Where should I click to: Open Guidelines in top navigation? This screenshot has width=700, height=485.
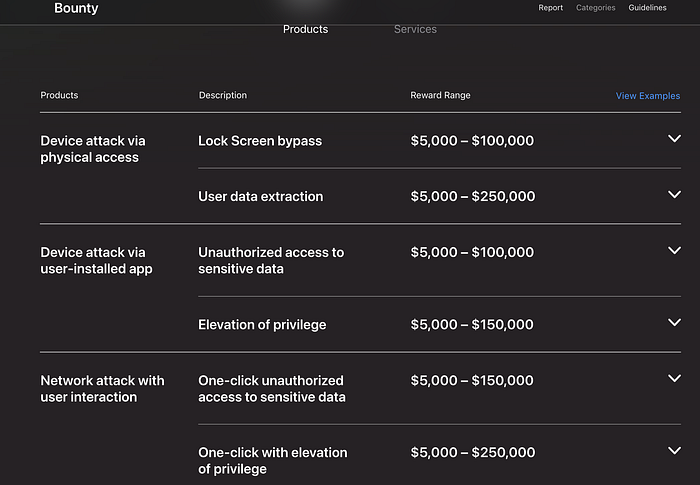(648, 8)
